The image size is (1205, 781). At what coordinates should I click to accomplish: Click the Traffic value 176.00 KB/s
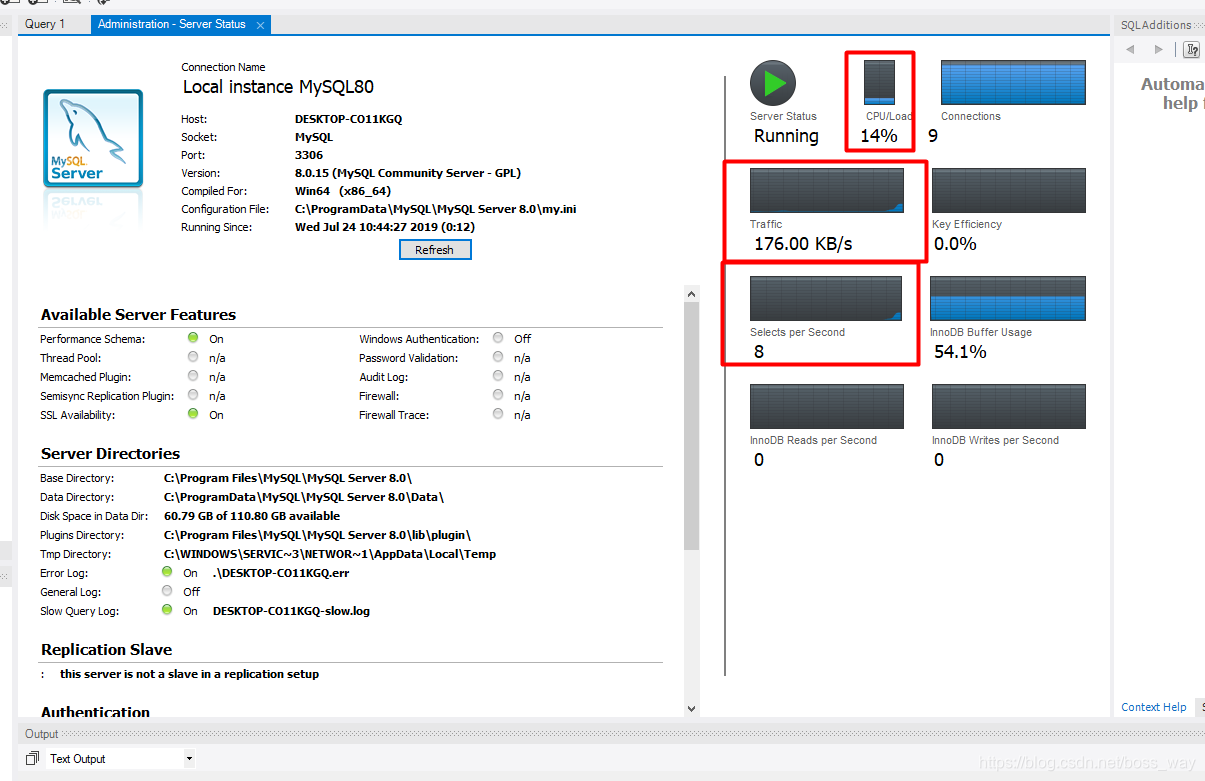803,243
